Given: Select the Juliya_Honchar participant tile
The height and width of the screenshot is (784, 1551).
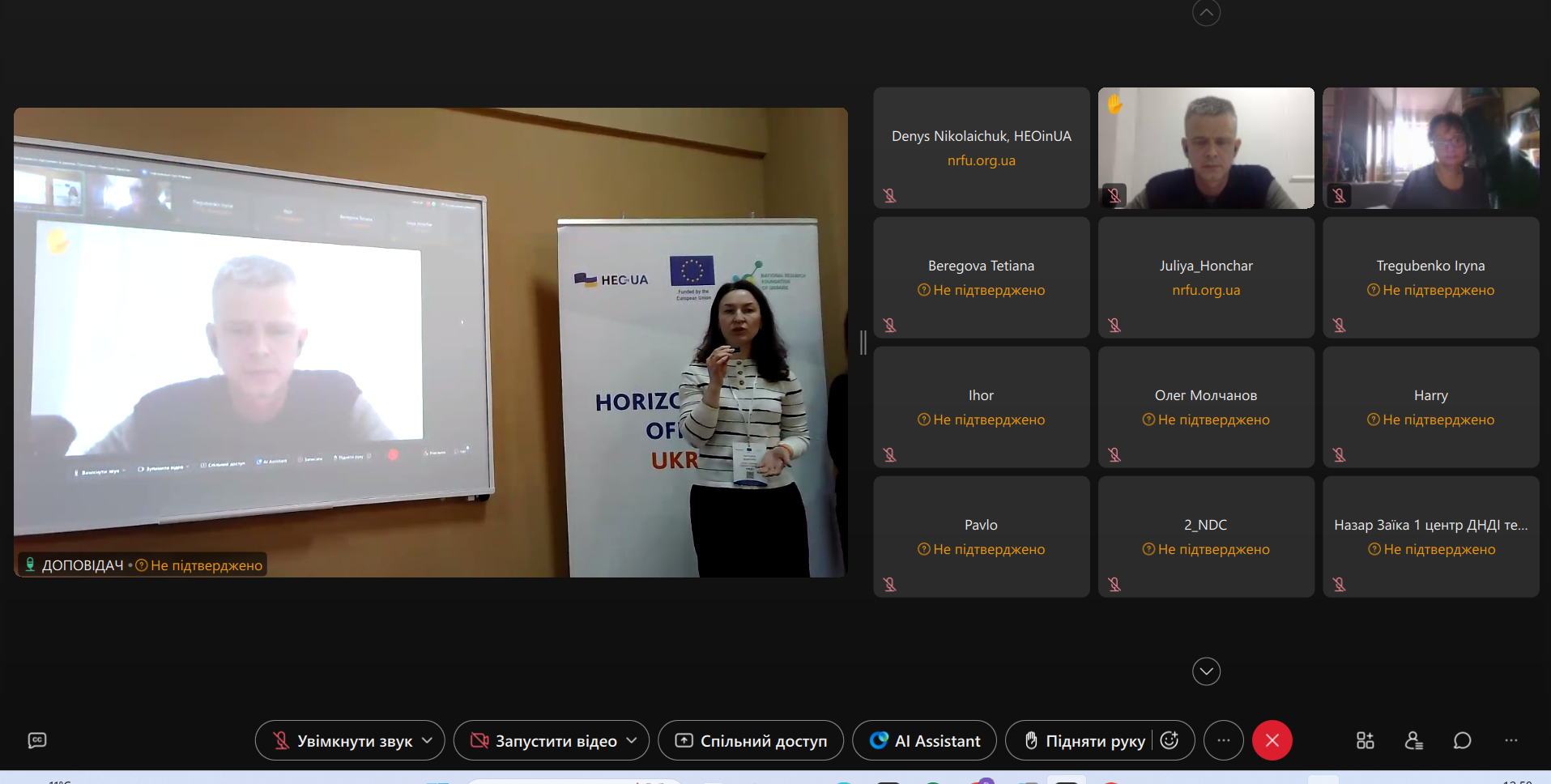Looking at the screenshot, I should click(1206, 277).
